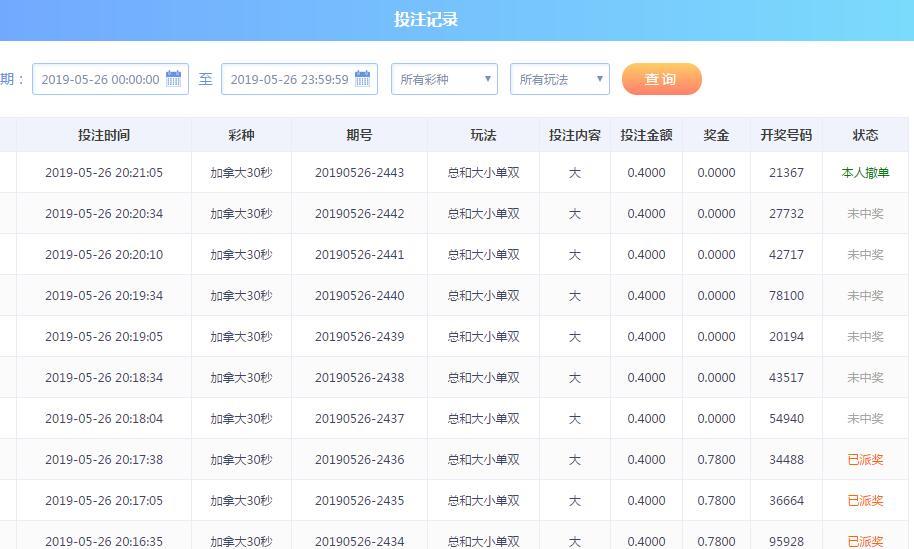Click the 奖金 column header

coord(716,135)
